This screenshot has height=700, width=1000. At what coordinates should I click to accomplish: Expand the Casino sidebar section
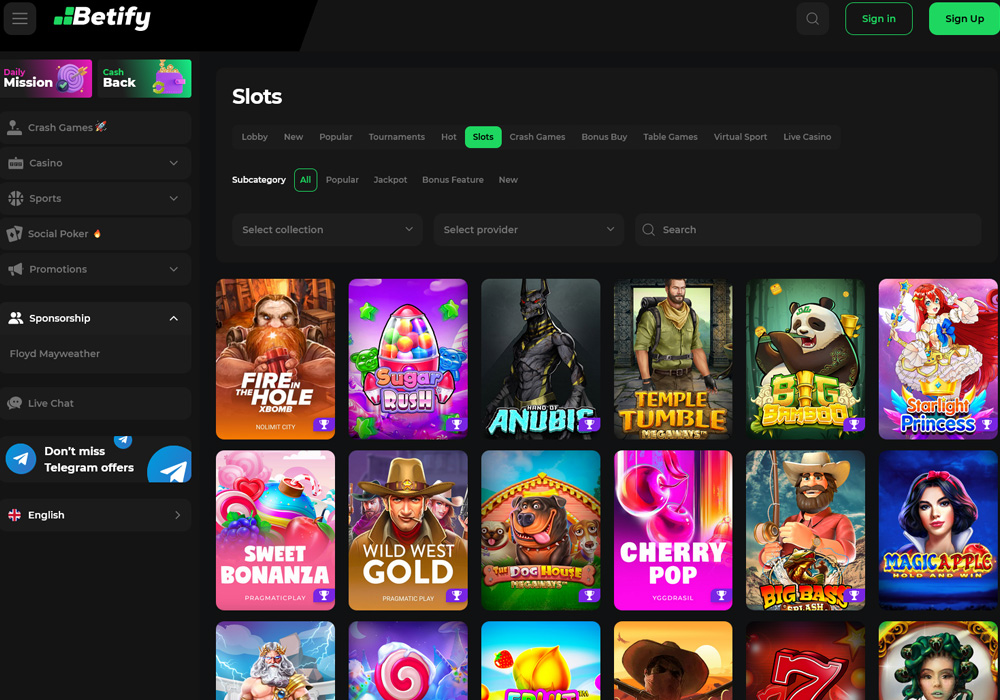(173, 163)
